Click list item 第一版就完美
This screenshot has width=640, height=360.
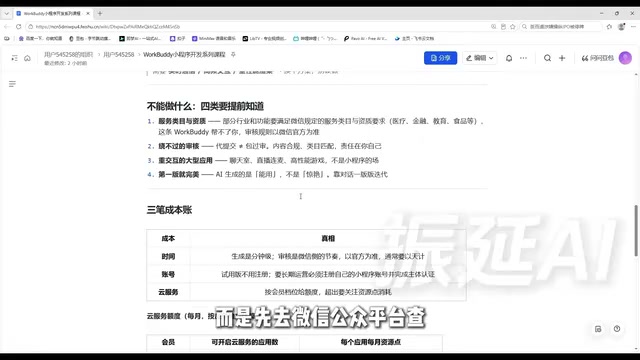pyautogui.click(x=179, y=175)
